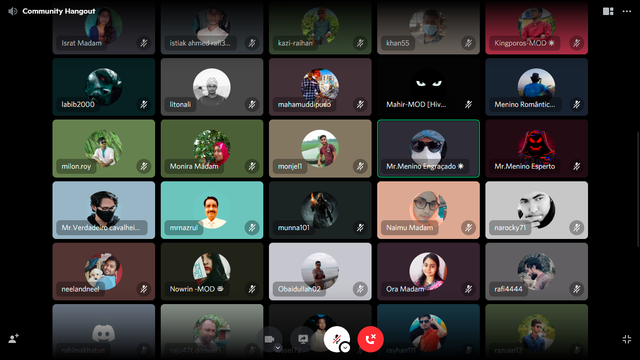
Task: Click the litonali name label
Action: 180,104
